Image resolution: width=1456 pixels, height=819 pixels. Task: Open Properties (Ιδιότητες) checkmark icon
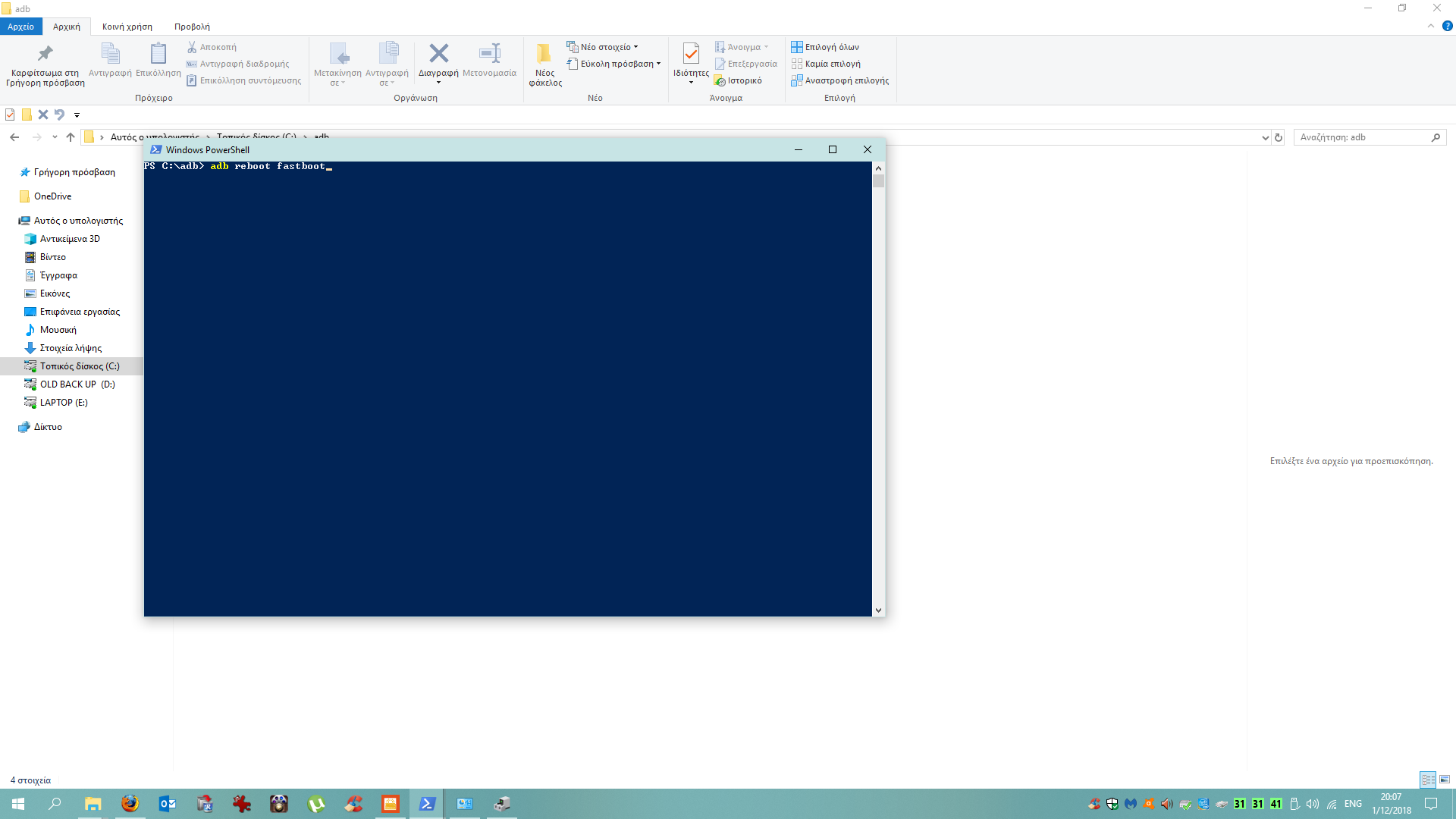click(x=691, y=54)
